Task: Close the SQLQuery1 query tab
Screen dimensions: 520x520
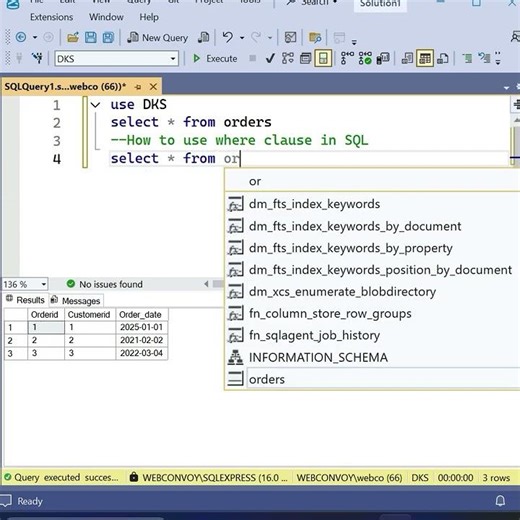Action: coord(153,87)
